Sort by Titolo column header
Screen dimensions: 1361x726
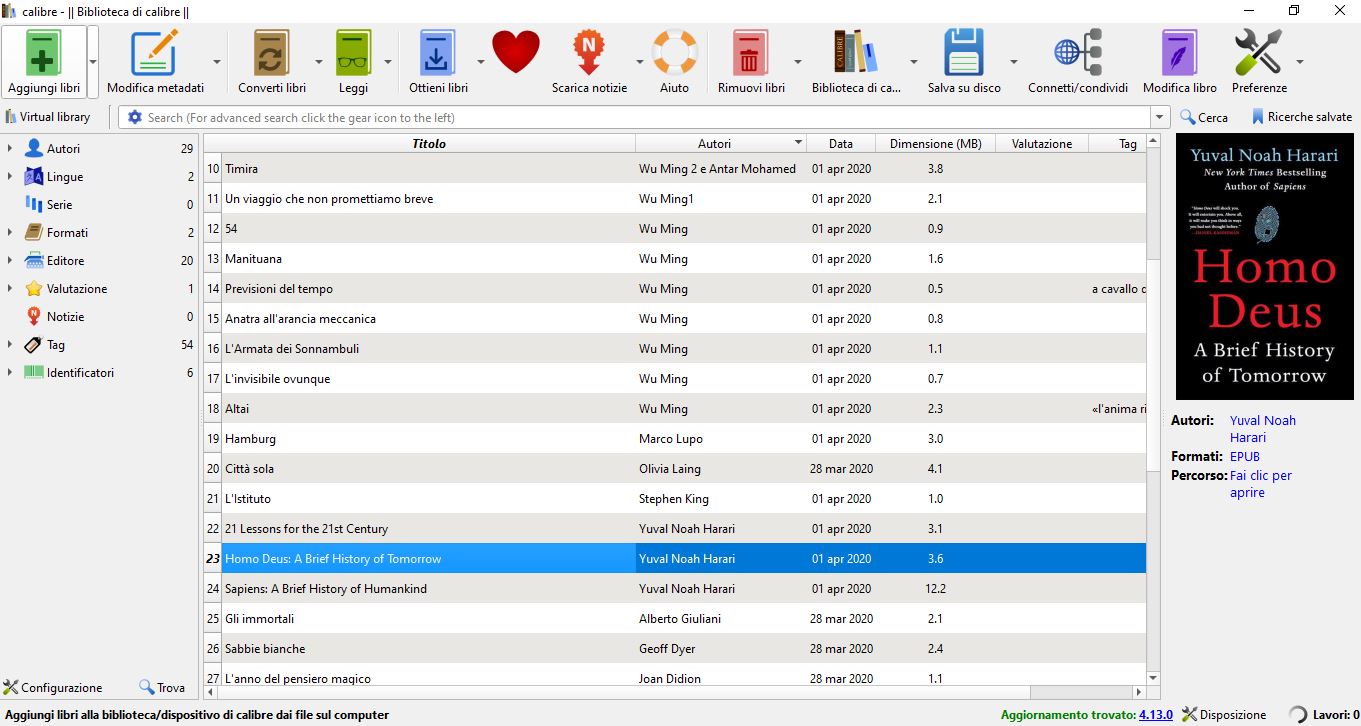coord(429,144)
